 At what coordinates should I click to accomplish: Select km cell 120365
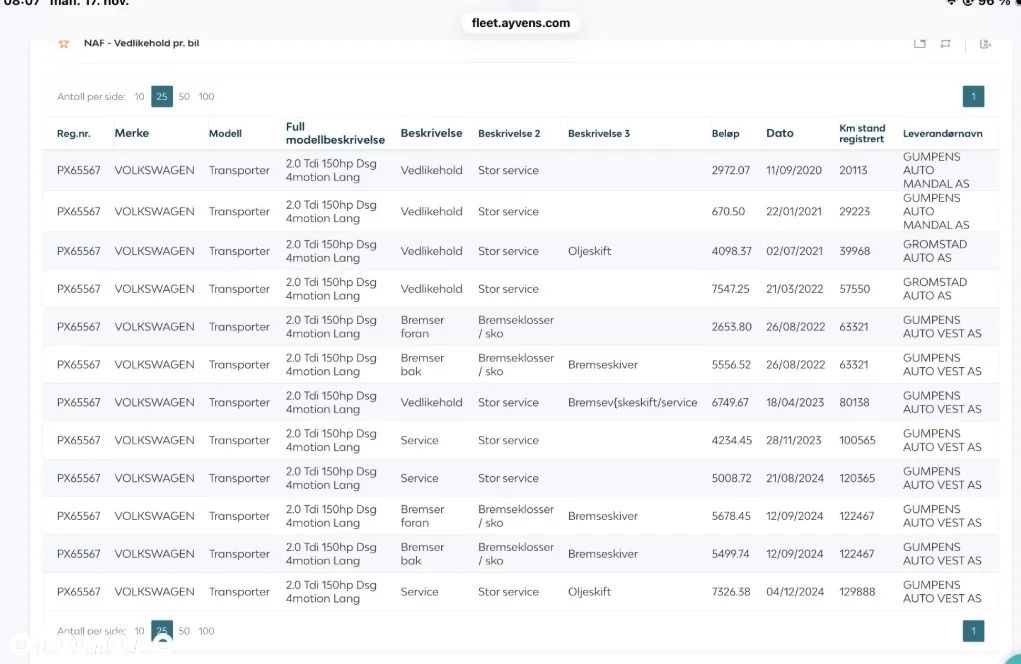click(857, 478)
